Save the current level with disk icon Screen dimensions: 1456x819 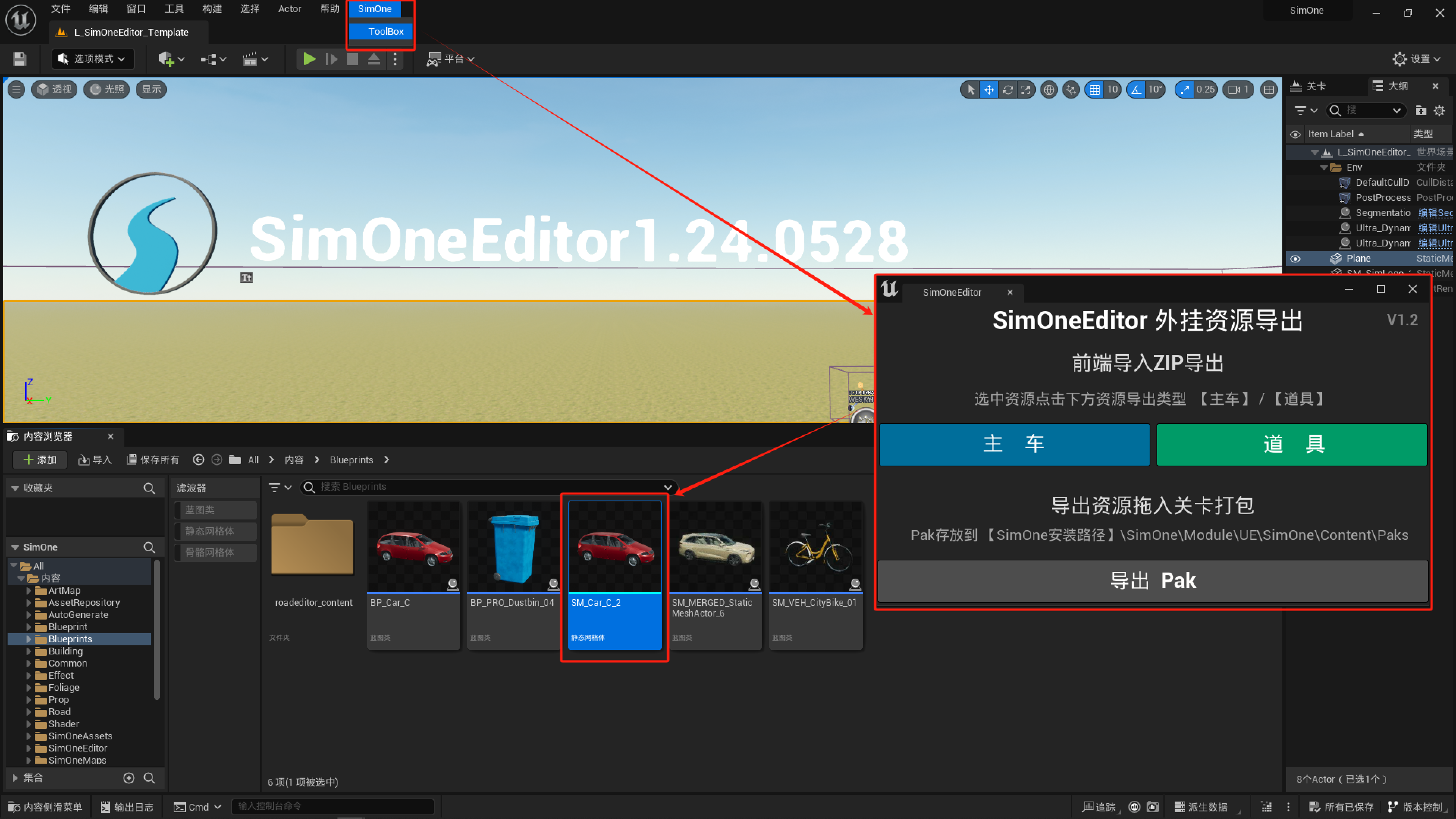[x=20, y=59]
